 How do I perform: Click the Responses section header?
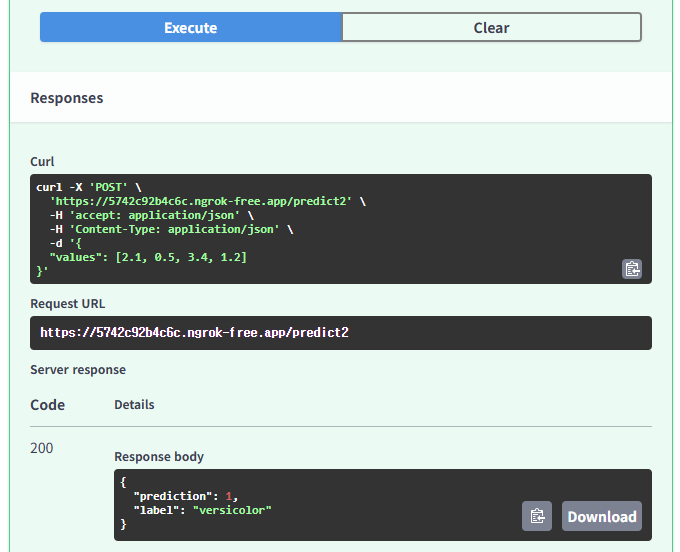pyautogui.click(x=67, y=98)
